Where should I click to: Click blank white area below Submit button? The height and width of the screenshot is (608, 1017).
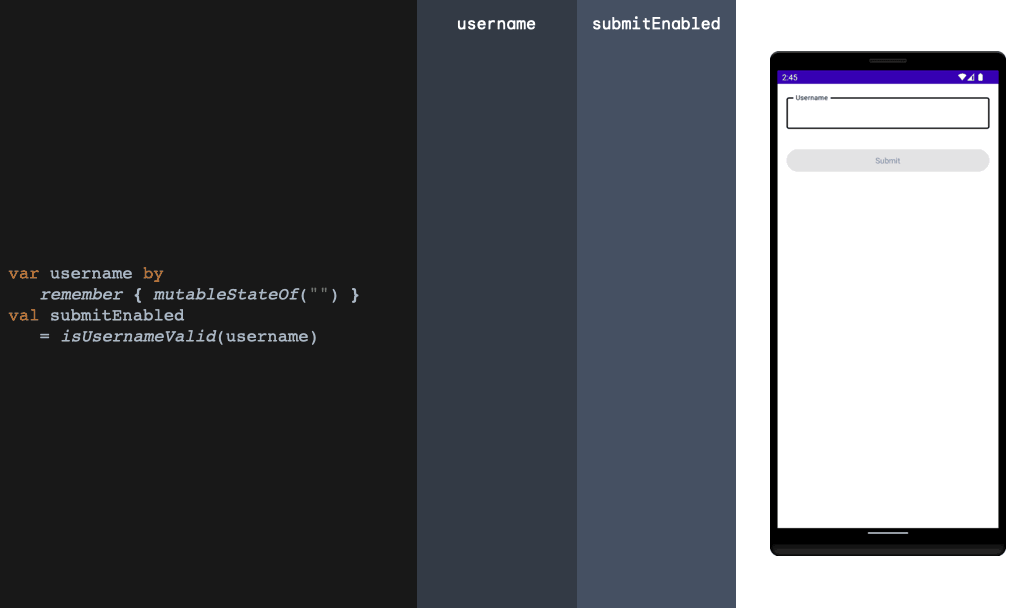887,350
